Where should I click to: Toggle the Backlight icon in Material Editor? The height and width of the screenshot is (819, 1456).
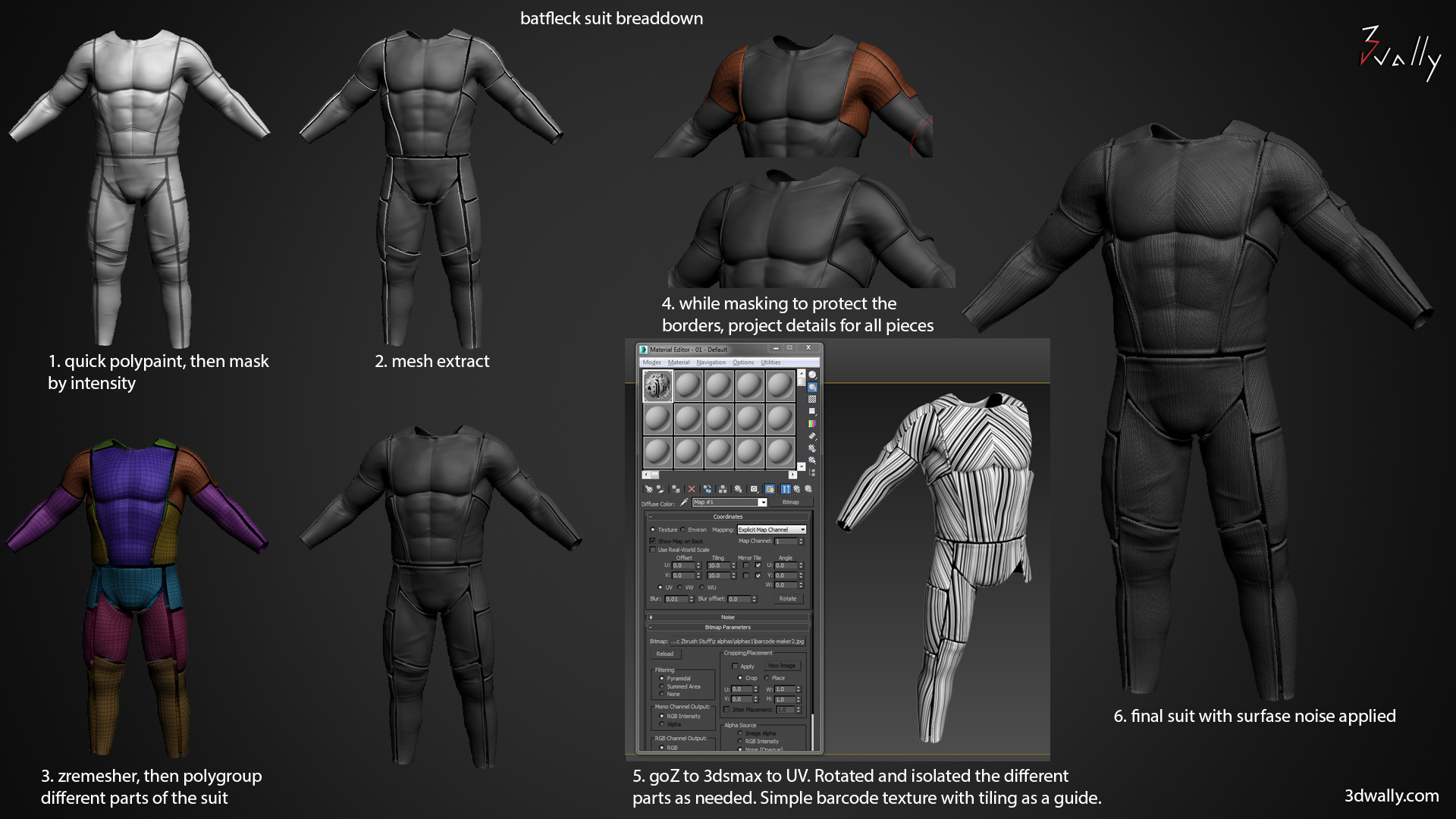(812, 388)
